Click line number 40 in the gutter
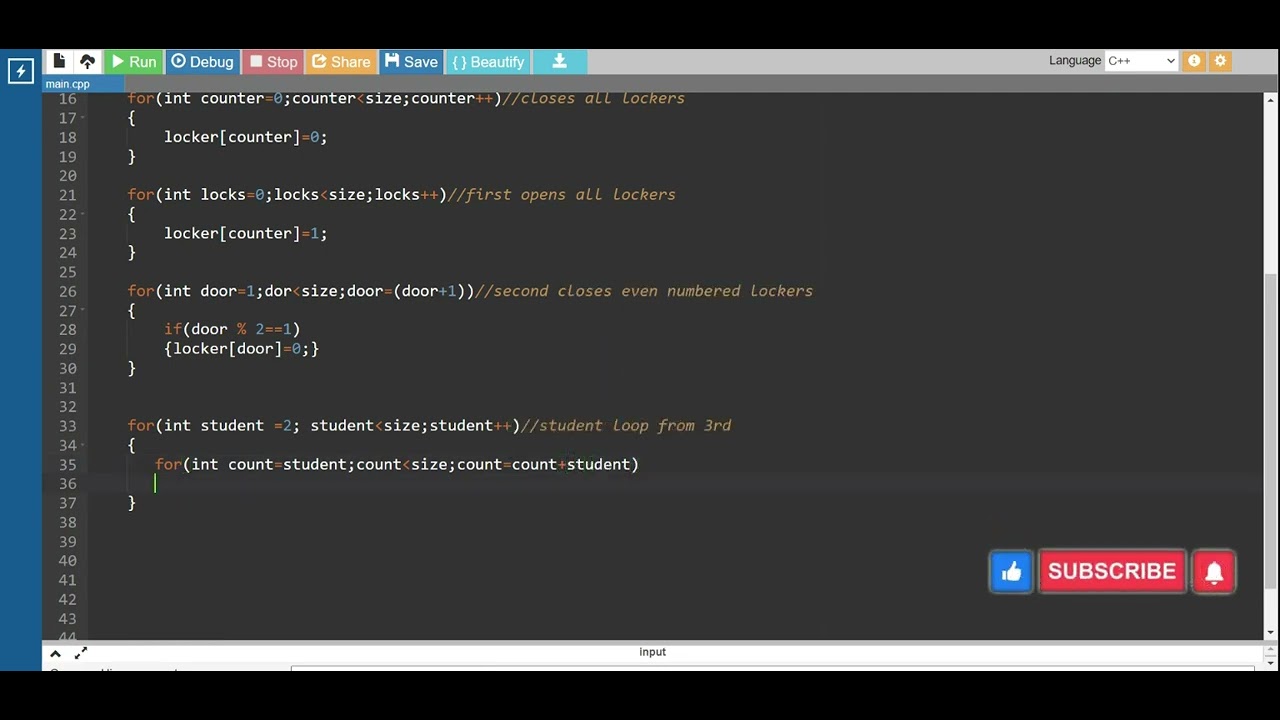Screen dimensions: 1280x720 click(67, 561)
